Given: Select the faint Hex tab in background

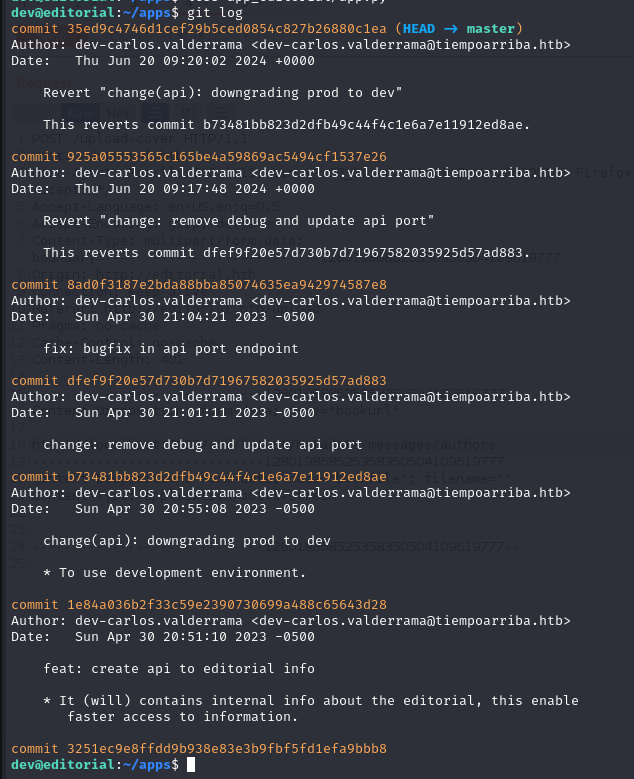Looking at the screenshot, I should coord(118,113).
